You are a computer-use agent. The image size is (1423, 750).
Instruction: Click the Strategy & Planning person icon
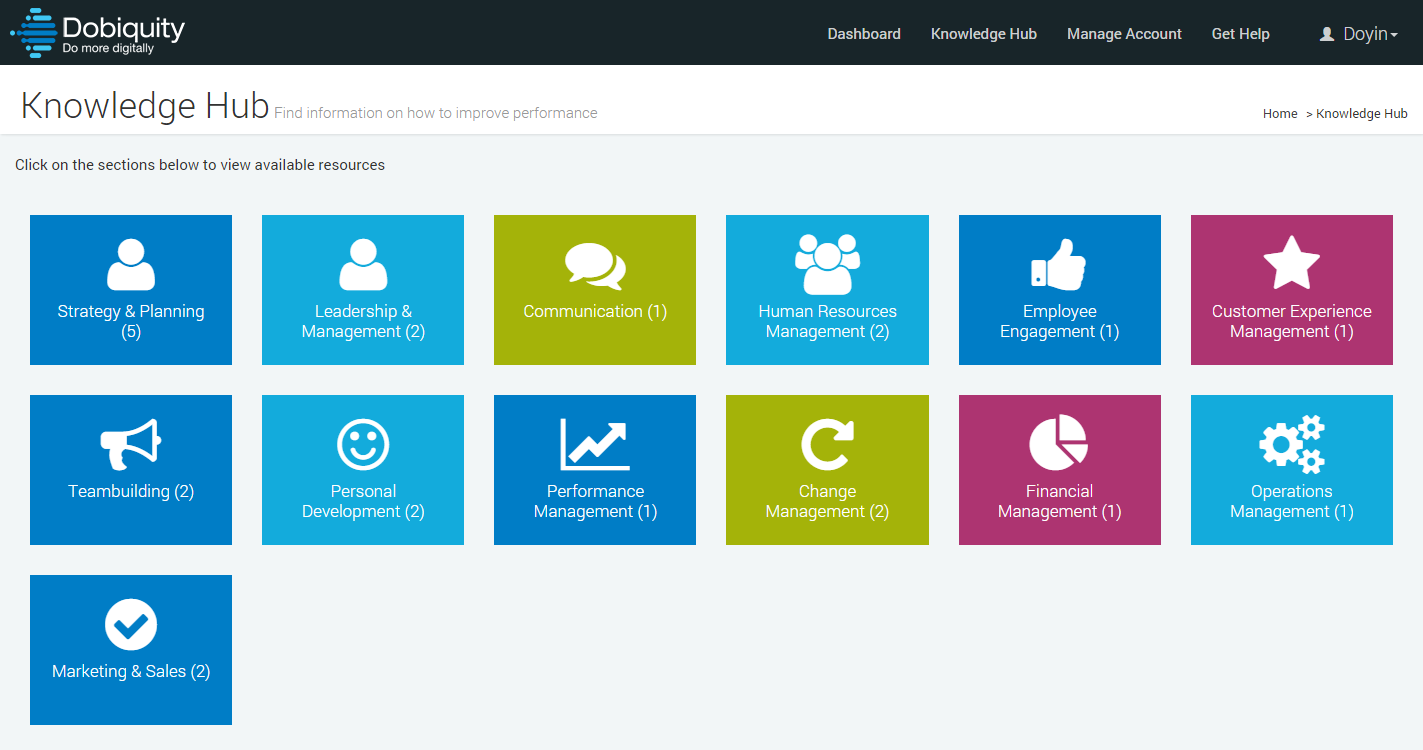[x=131, y=264]
